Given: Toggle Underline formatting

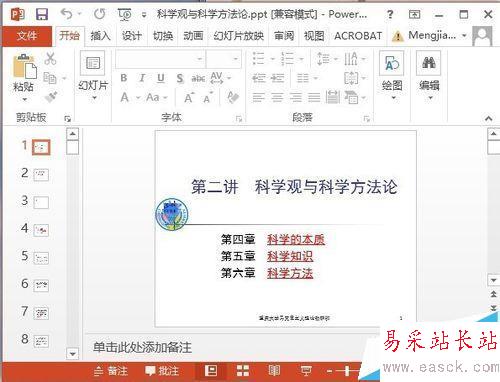Looking at the screenshot, I should (161, 78).
